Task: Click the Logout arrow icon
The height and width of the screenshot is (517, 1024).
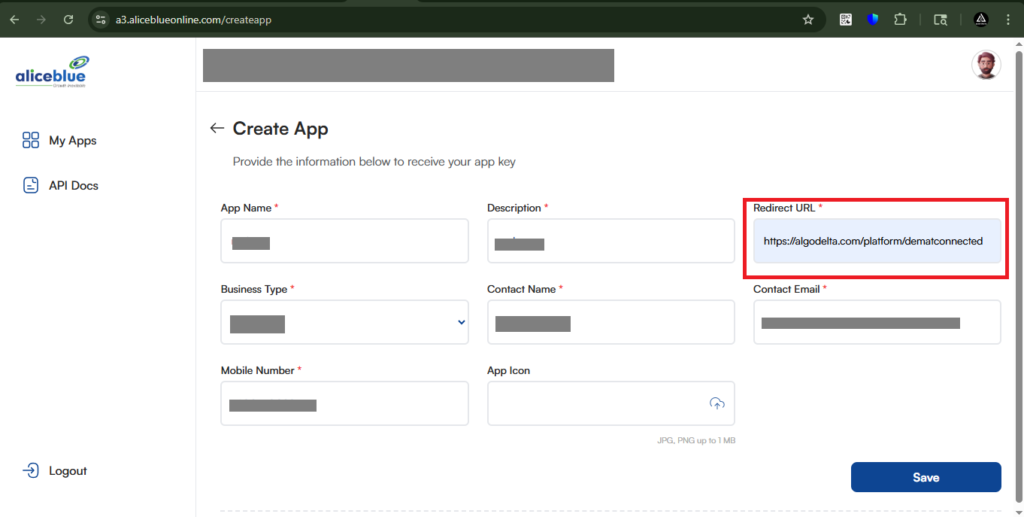Action: (31, 471)
